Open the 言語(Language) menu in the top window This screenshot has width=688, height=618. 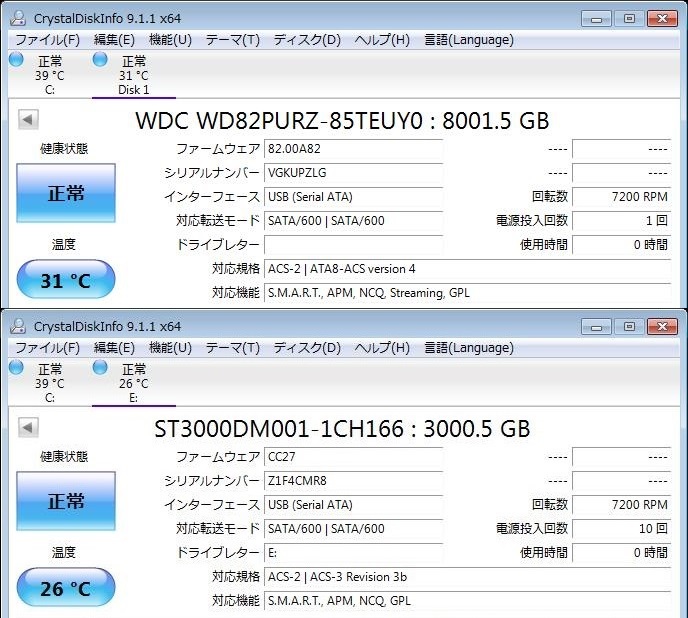[469, 40]
